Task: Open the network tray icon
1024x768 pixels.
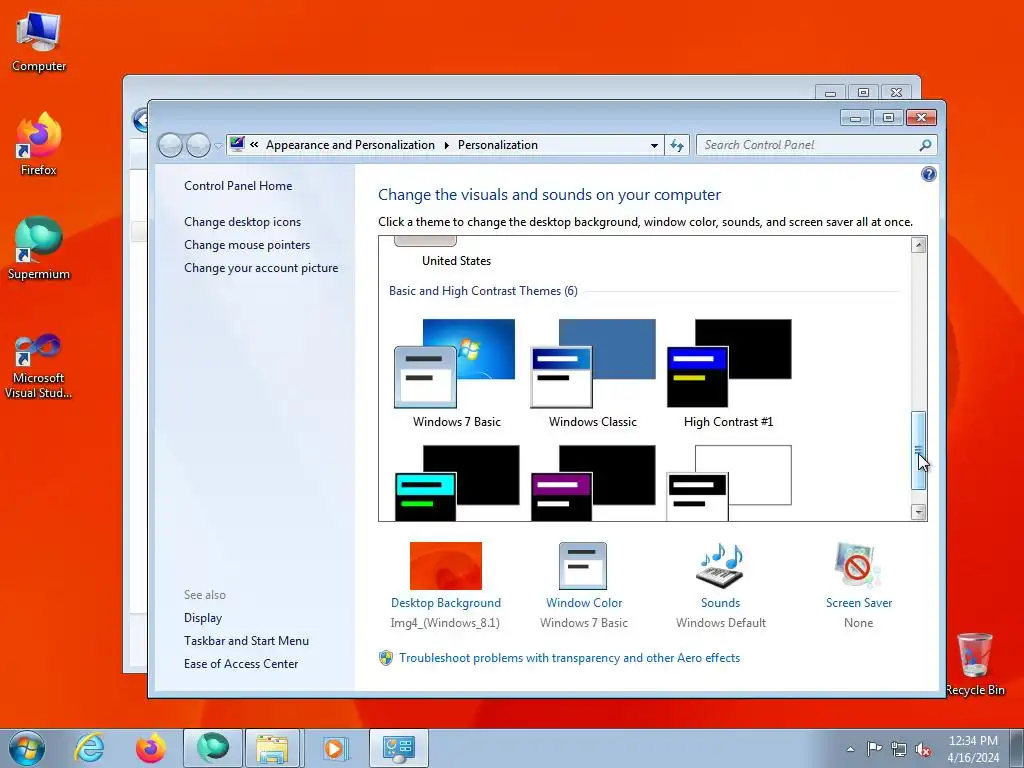Action: coord(899,749)
